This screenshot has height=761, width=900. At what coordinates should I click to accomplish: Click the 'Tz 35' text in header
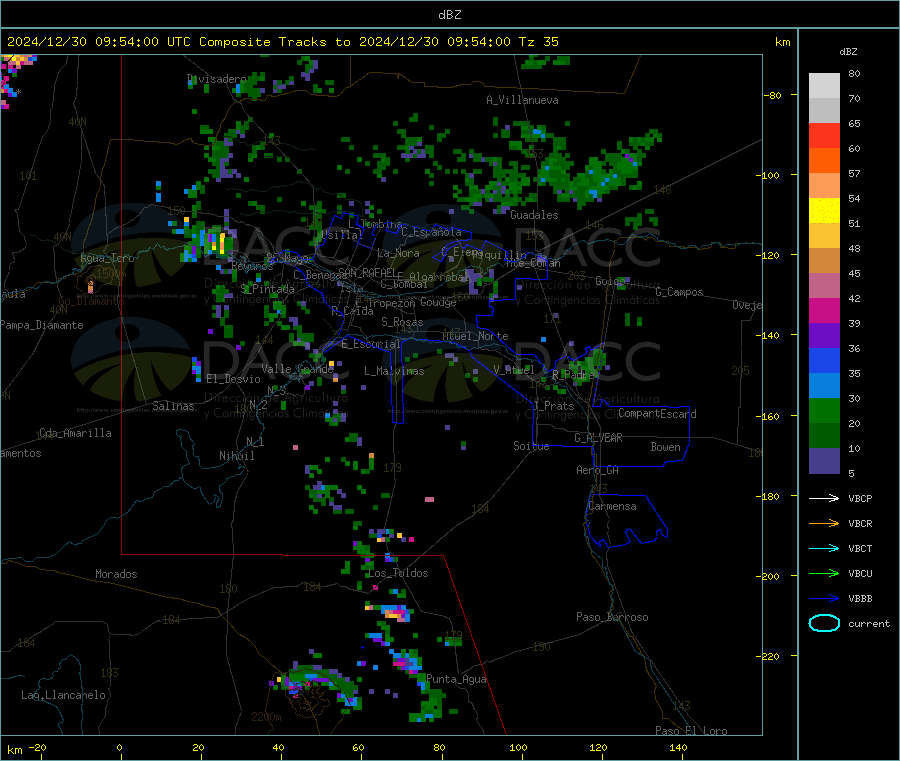click(538, 42)
